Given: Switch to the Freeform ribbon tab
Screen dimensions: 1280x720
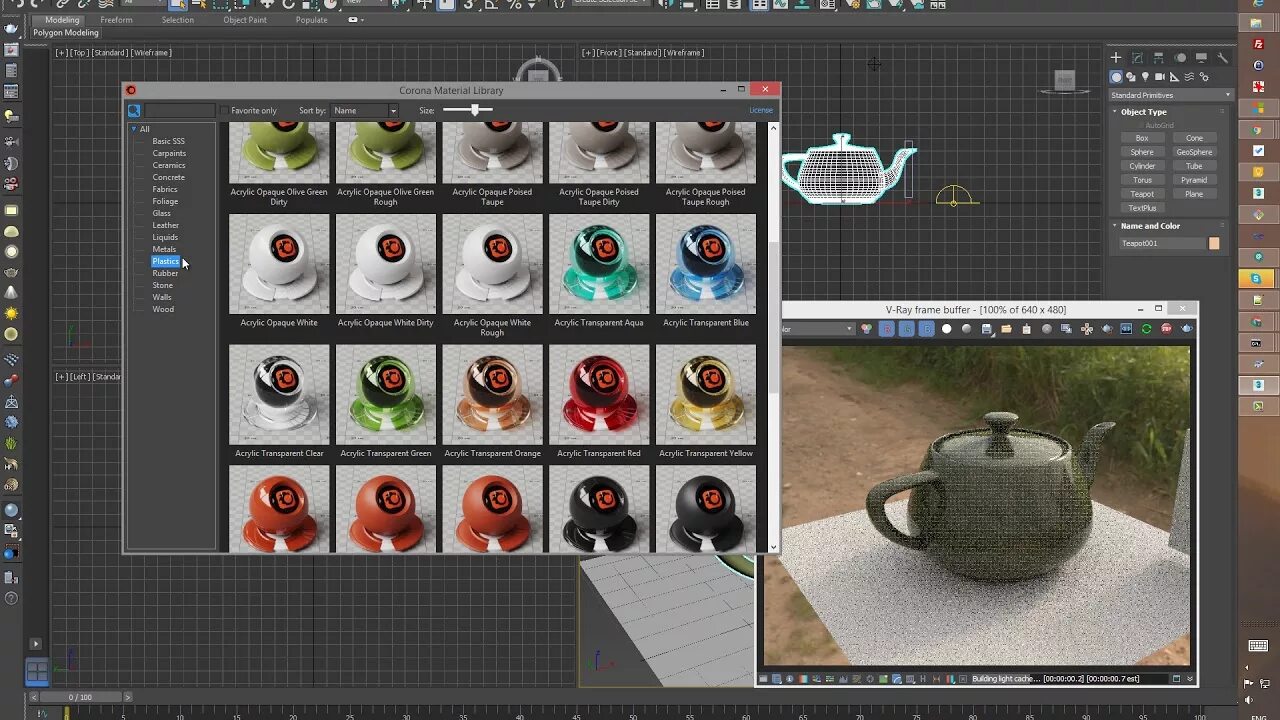Looking at the screenshot, I should pos(117,20).
